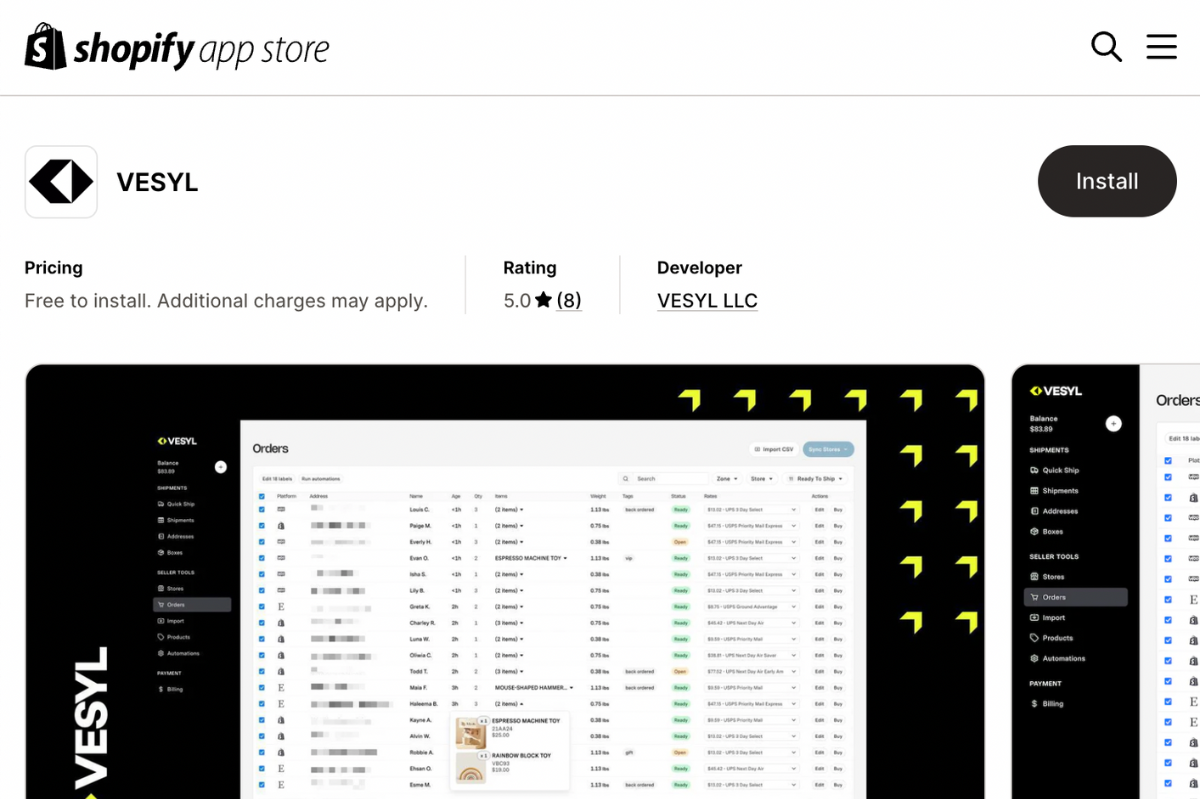Click the orders Search field
The height and width of the screenshot is (799, 1200).
663,479
